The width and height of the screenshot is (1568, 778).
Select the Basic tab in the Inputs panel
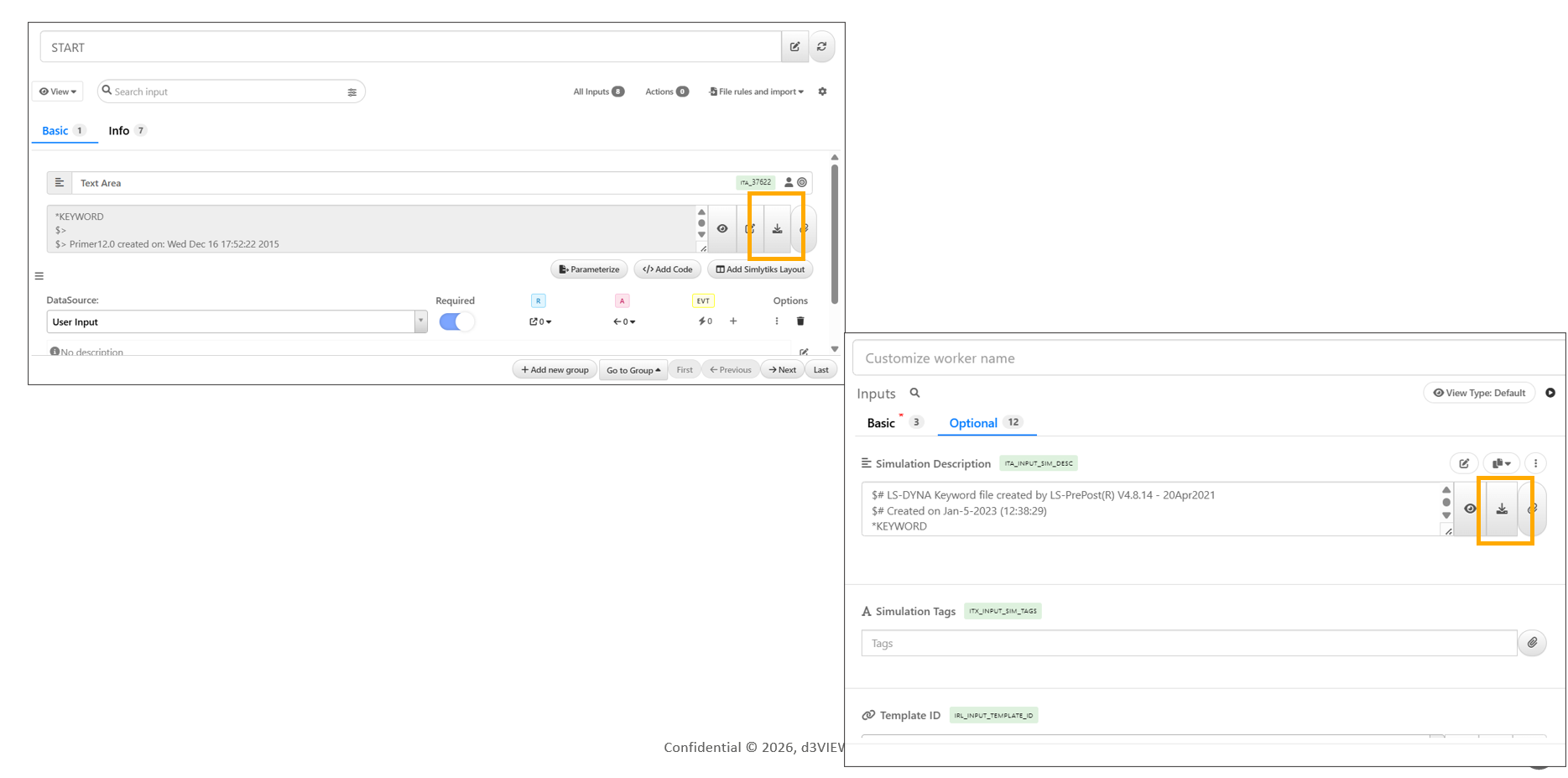[881, 423]
